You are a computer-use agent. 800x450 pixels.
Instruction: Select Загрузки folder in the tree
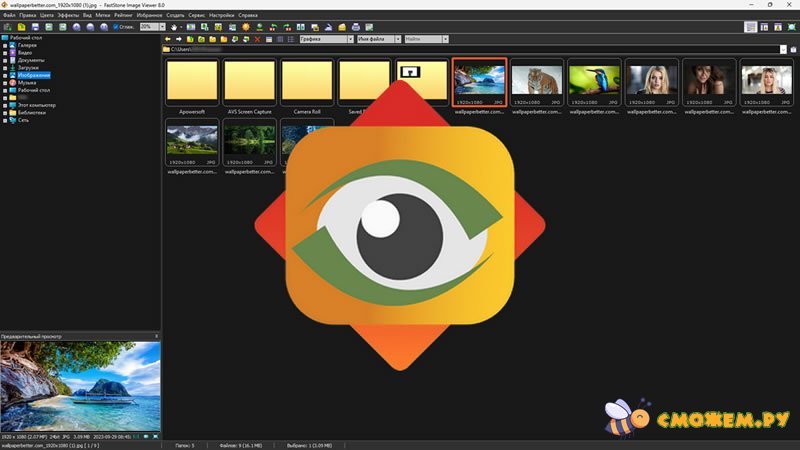pyautogui.click(x=27, y=67)
